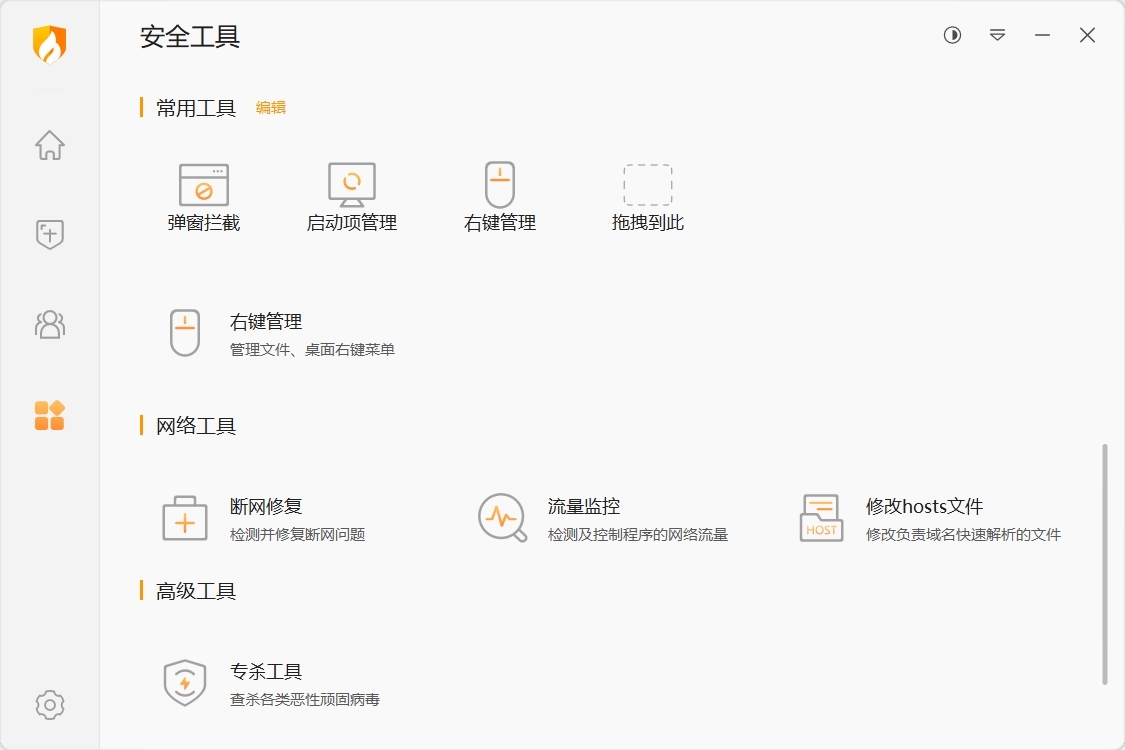Click the 编辑 link beside 常用工具
The image size is (1125, 750).
tap(271, 108)
